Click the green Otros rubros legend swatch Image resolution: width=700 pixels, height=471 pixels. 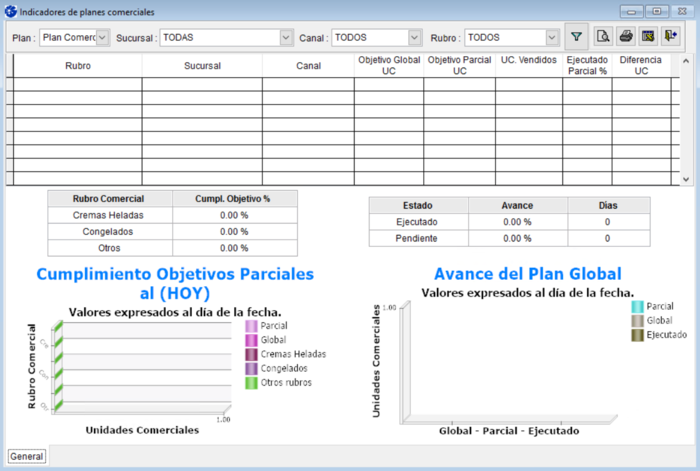[x=251, y=382]
